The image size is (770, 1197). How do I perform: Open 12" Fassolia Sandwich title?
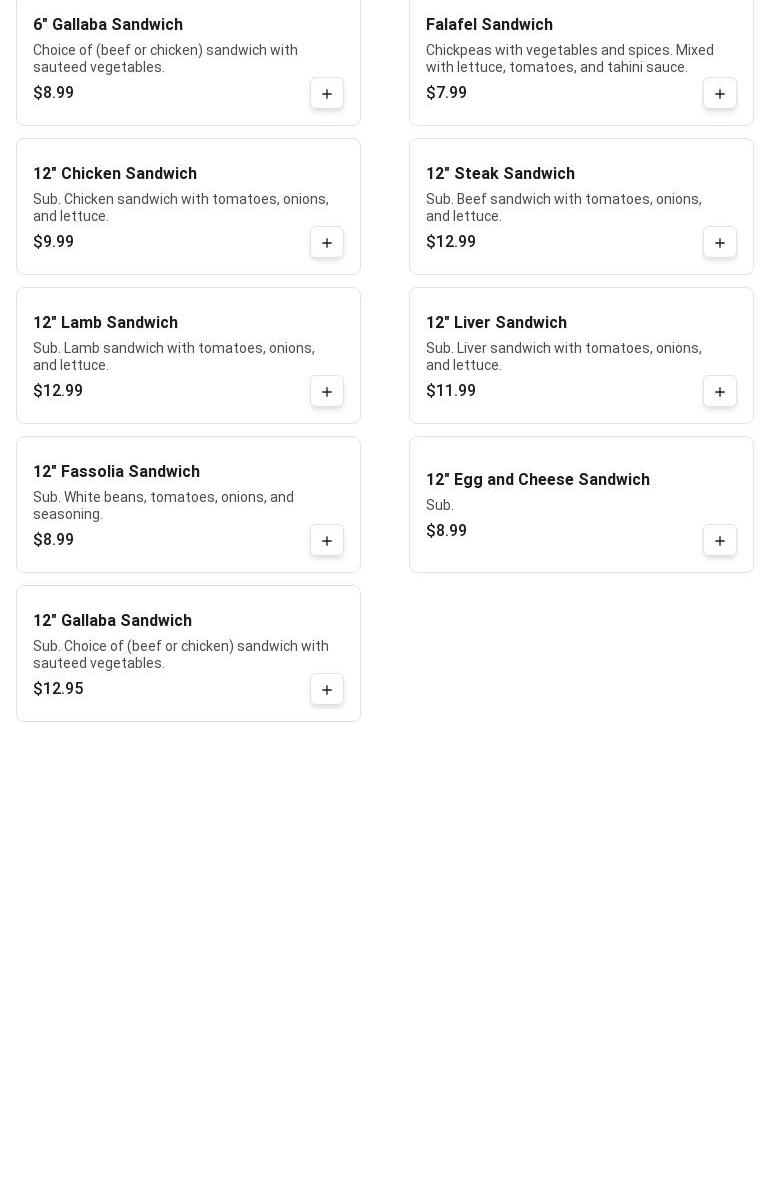point(116,472)
